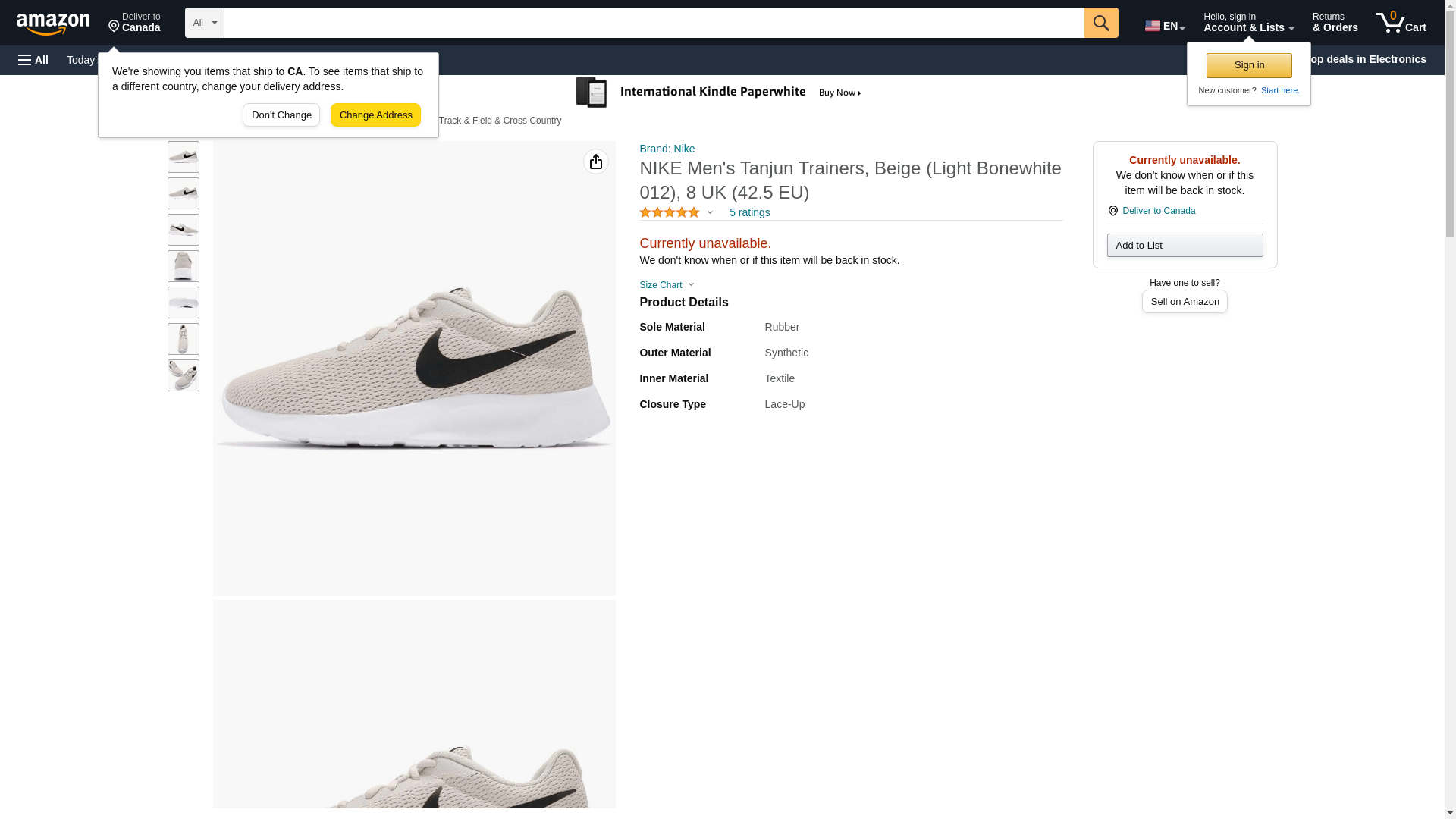Image resolution: width=1456 pixels, height=819 pixels.
Task: Select the third shoe thumbnail
Action: [184, 230]
